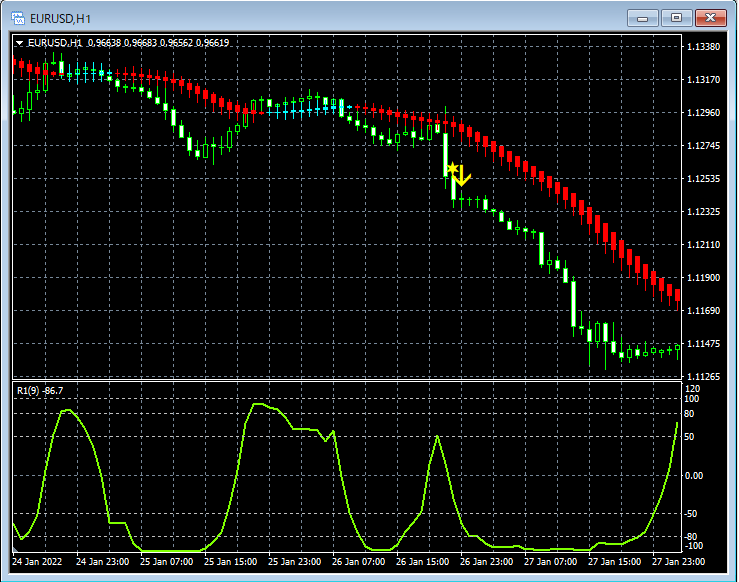Screen dimensions: 739x582
Task: Click price level 1.12325 on the scale
Action: click(704, 212)
